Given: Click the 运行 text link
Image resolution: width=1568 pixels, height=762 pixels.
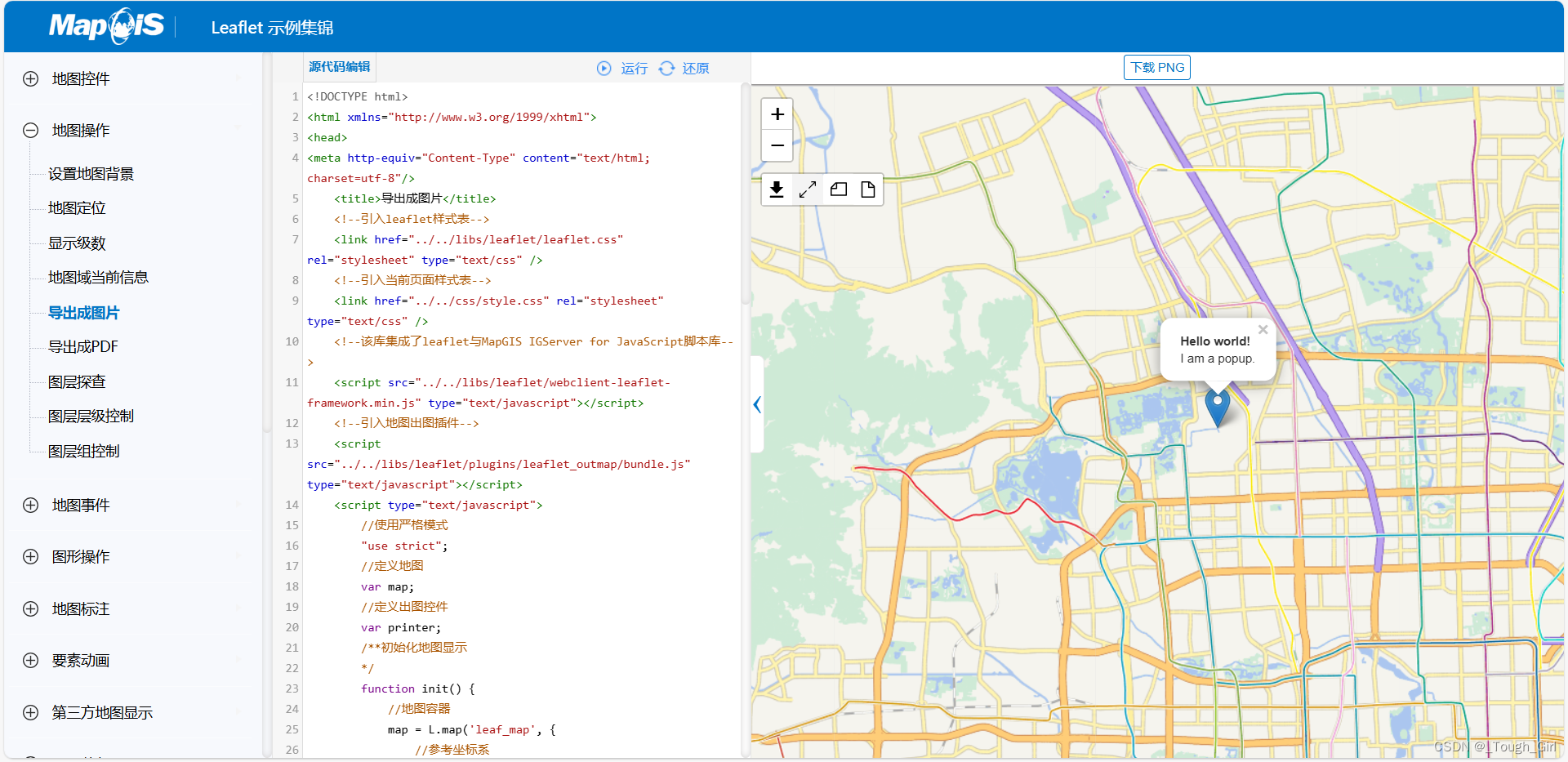Looking at the screenshot, I should pos(634,69).
